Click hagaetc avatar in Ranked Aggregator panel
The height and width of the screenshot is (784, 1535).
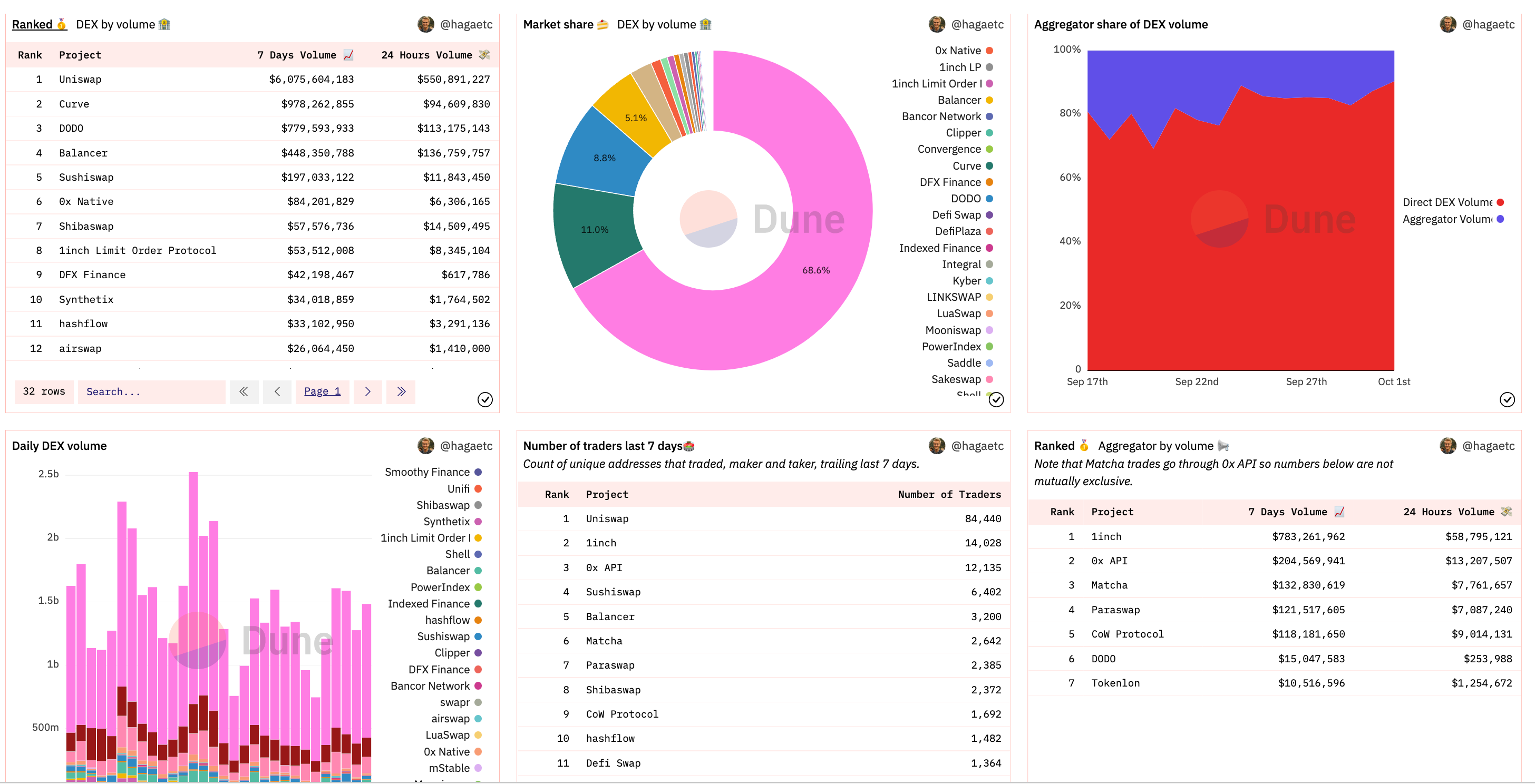(x=1448, y=446)
